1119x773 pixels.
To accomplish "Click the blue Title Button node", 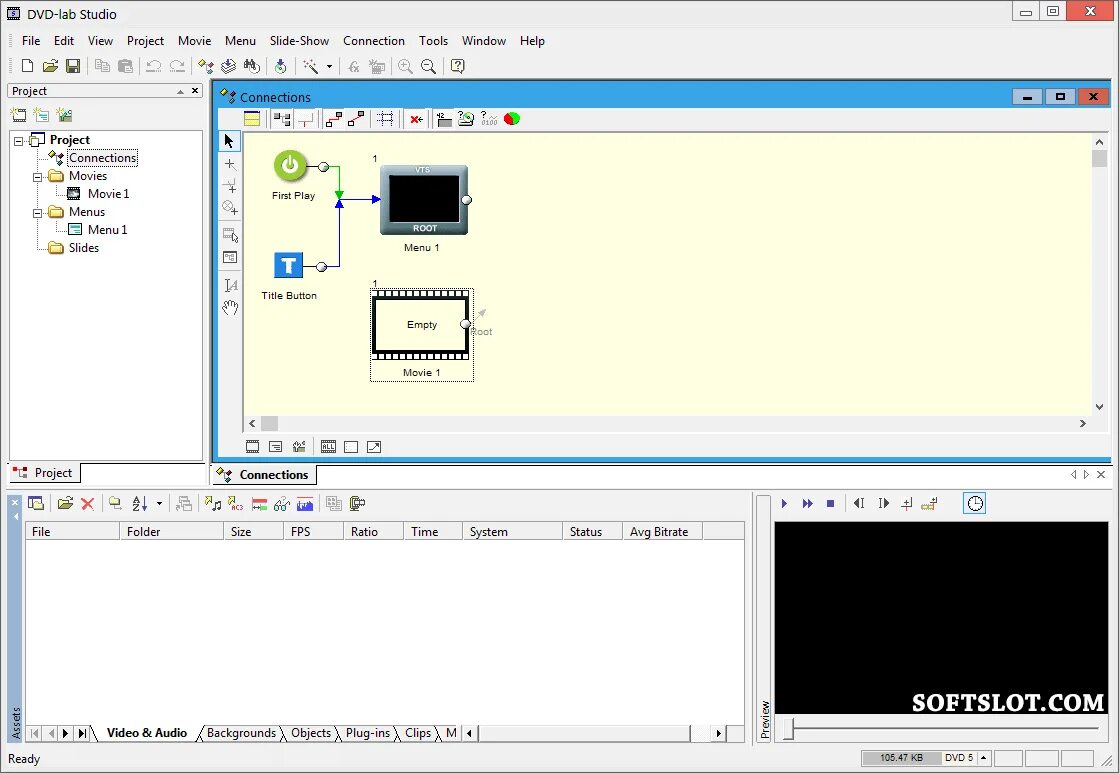I will pyautogui.click(x=288, y=266).
